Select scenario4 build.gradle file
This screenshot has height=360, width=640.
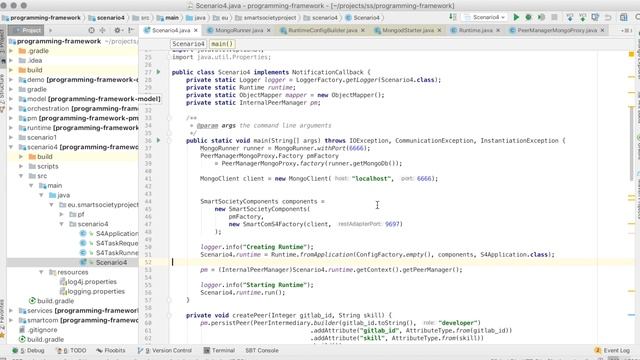tap(51, 301)
